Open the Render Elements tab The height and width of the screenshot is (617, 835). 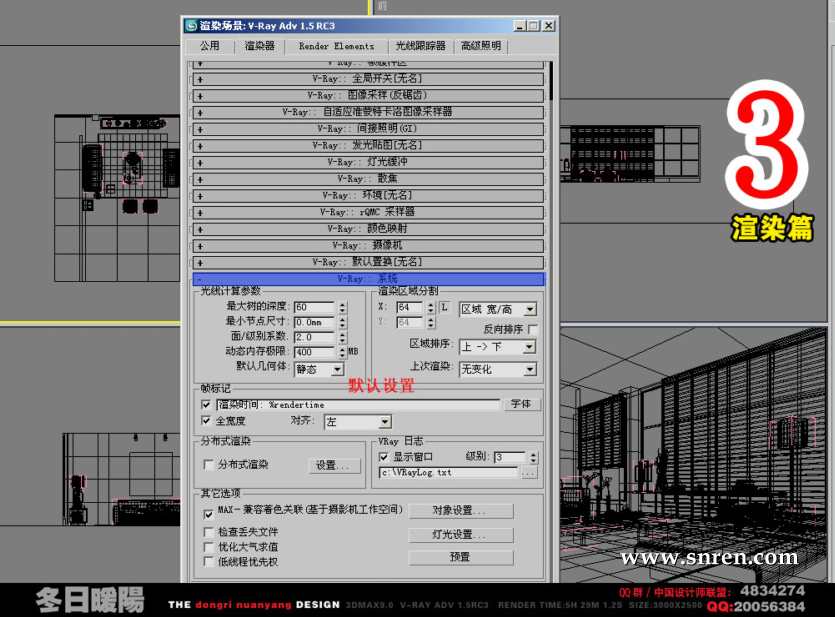point(337,46)
